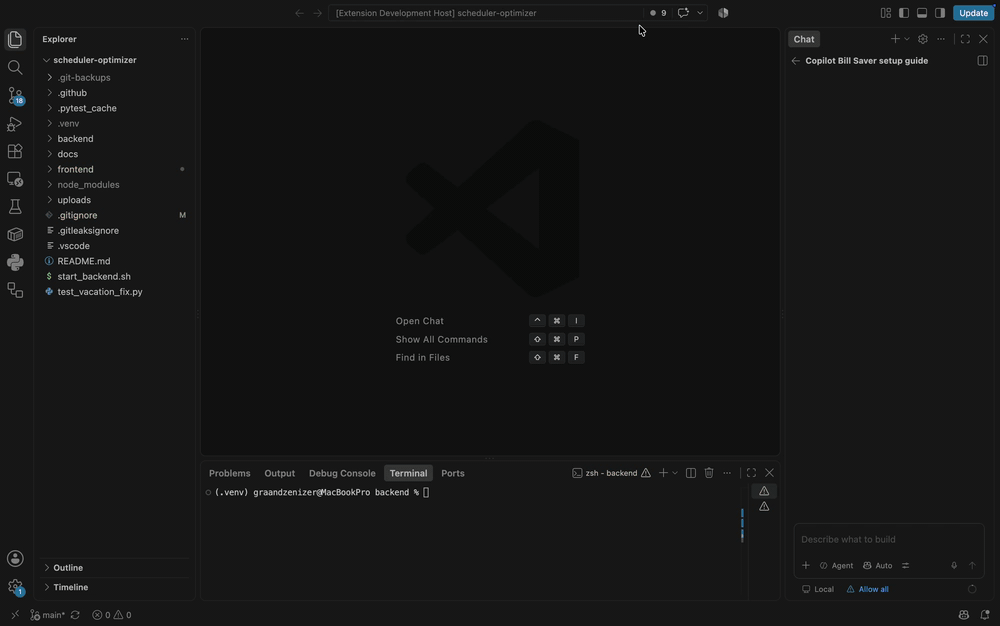This screenshot has width=1000, height=626.
Task: Open title bar chat dropdown chevron
Action: (x=700, y=13)
